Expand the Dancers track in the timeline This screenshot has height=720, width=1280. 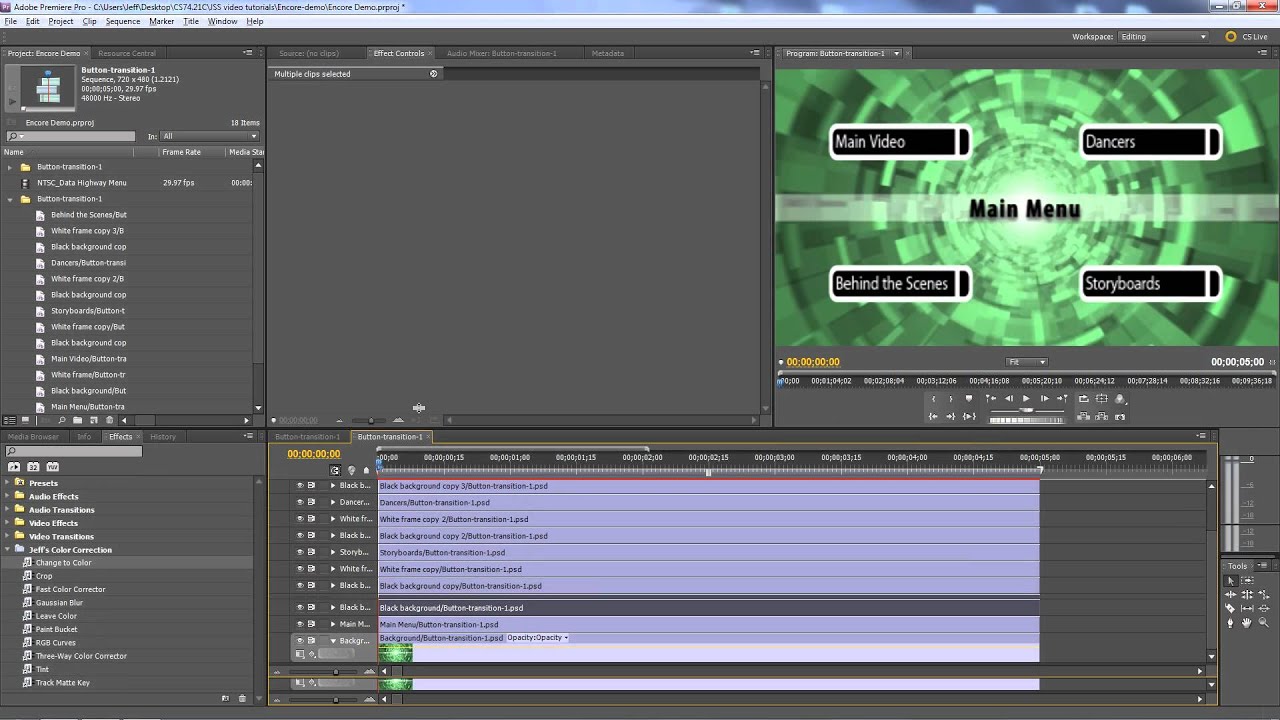tap(333, 502)
